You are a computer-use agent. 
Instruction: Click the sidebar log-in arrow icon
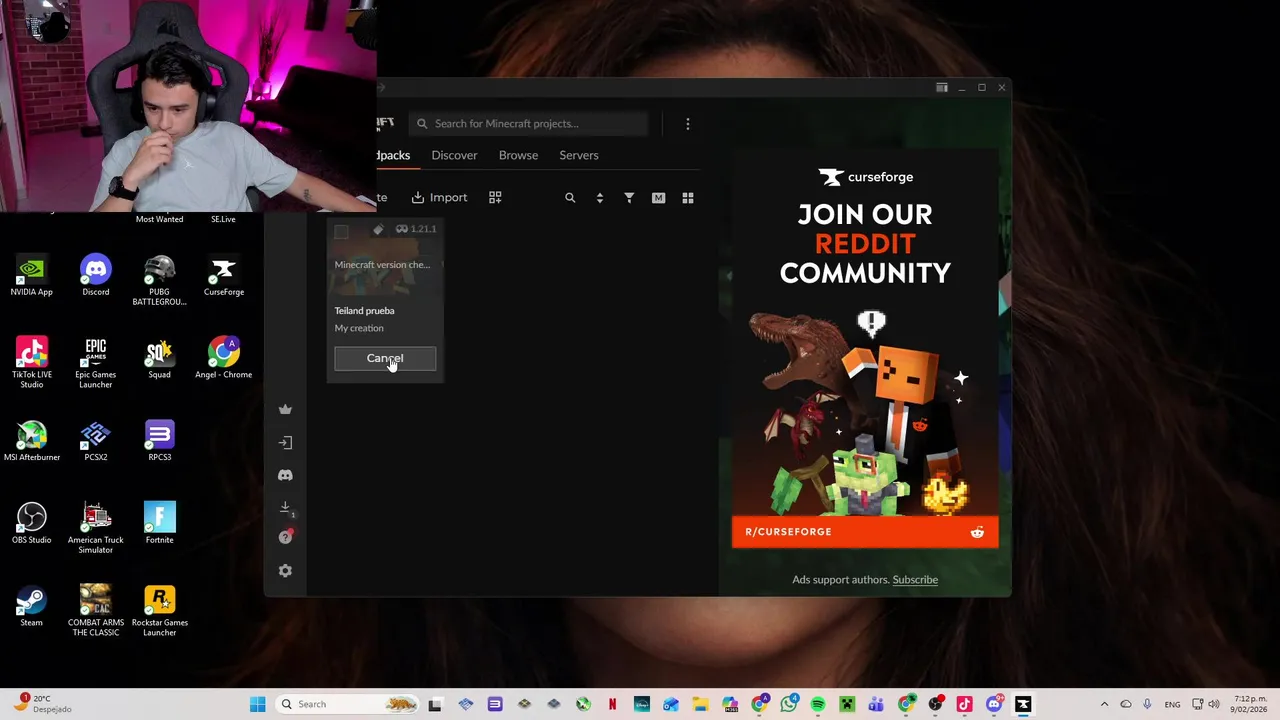pos(285,442)
